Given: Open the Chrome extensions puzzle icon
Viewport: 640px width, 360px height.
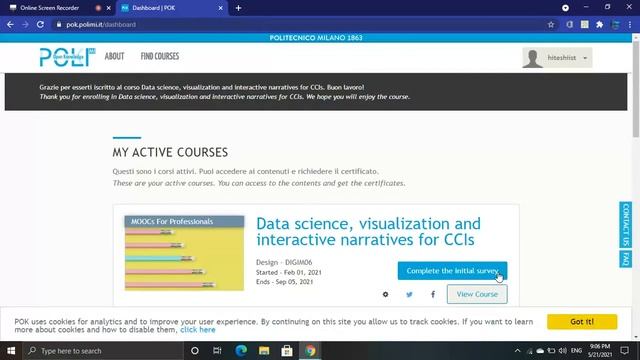Looking at the screenshot, I should point(600,24).
